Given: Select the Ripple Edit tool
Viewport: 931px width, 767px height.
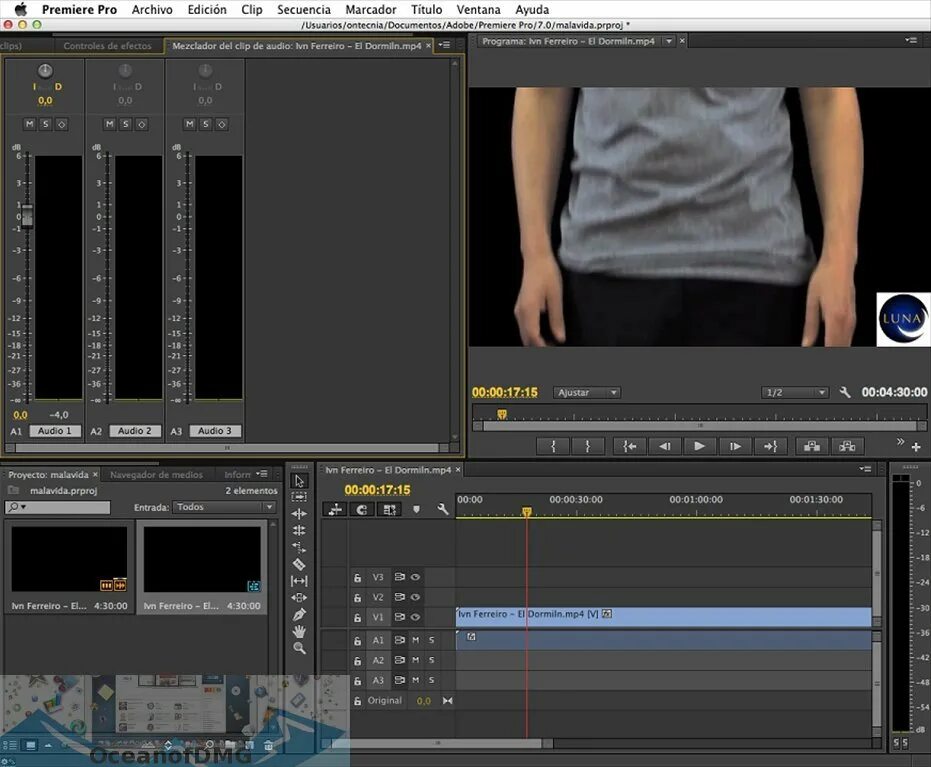Looking at the screenshot, I should pos(299,514).
